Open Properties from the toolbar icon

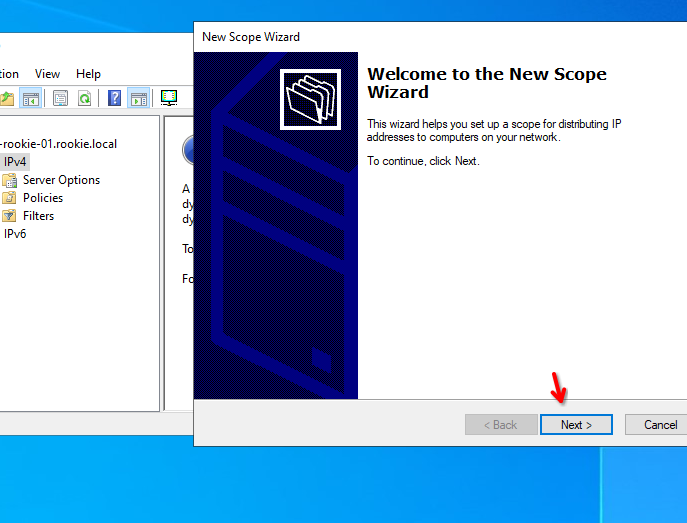pos(60,98)
